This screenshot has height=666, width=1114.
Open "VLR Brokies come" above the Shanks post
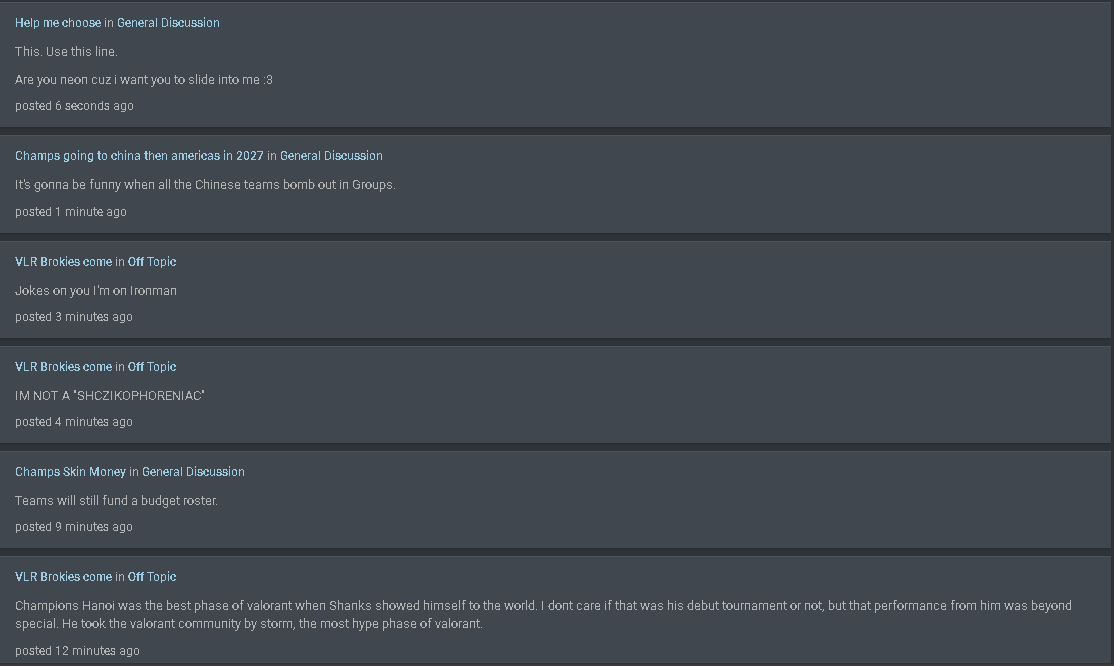[x=63, y=577]
